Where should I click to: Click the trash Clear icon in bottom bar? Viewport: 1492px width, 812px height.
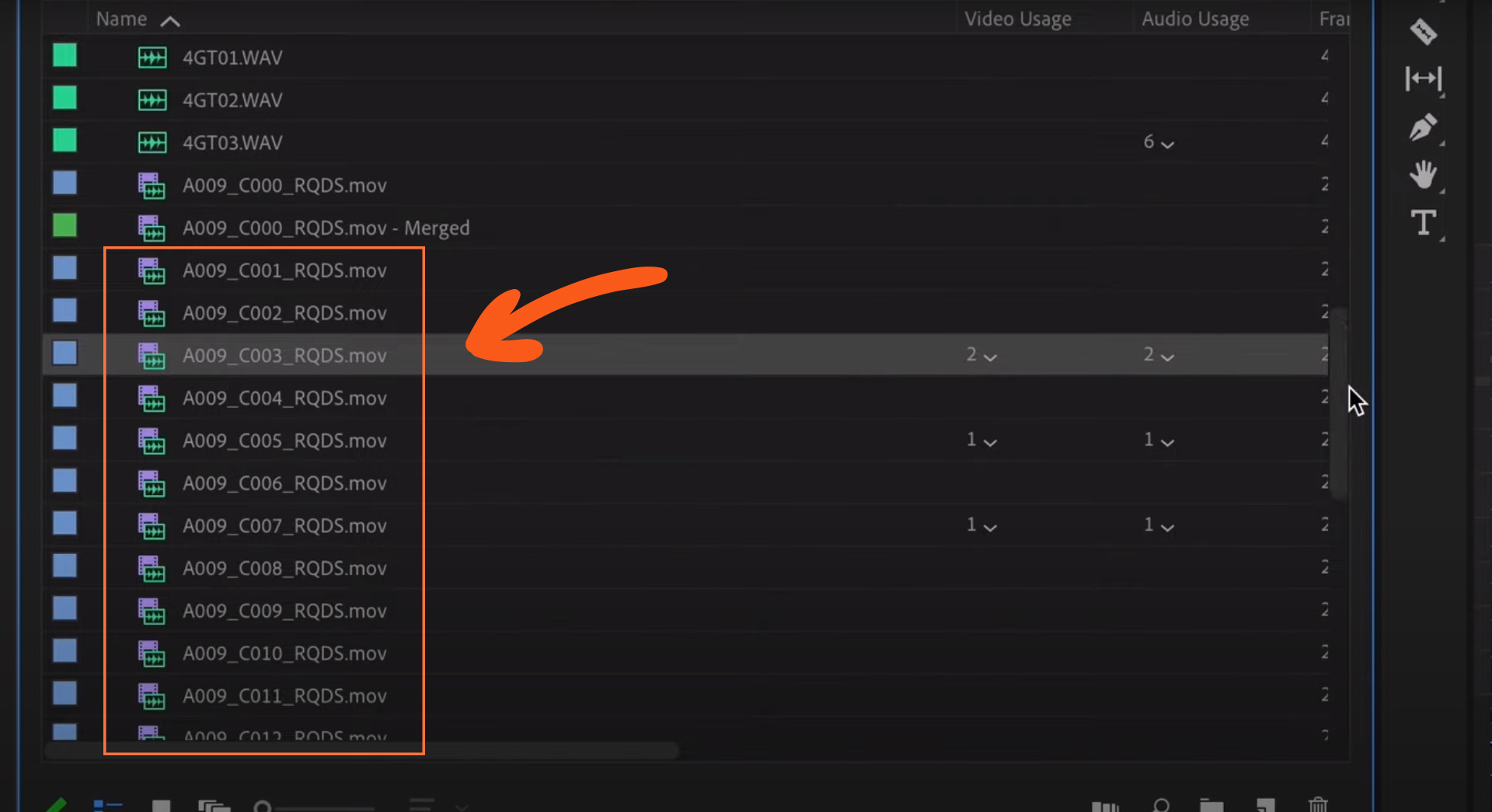[x=1318, y=805]
